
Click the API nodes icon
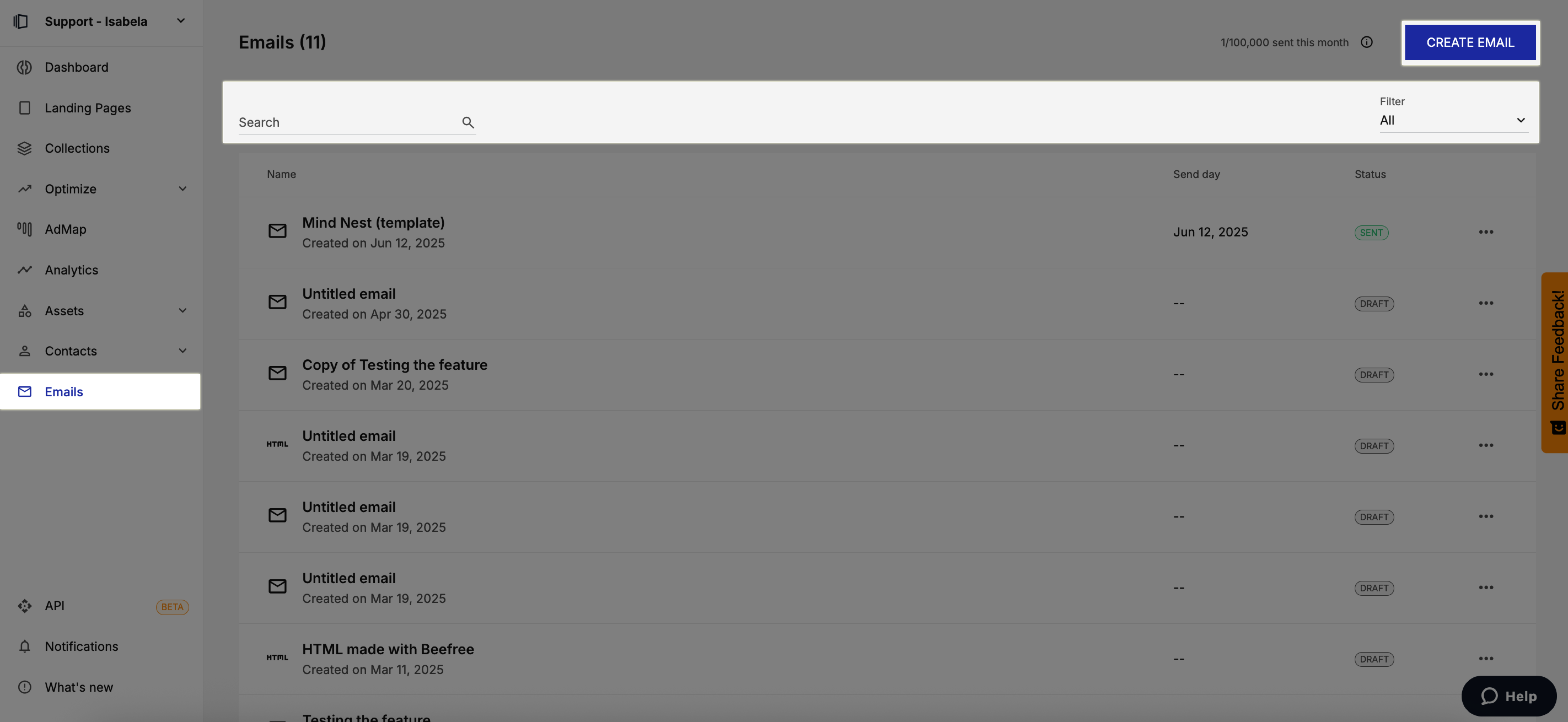pyautogui.click(x=24, y=606)
